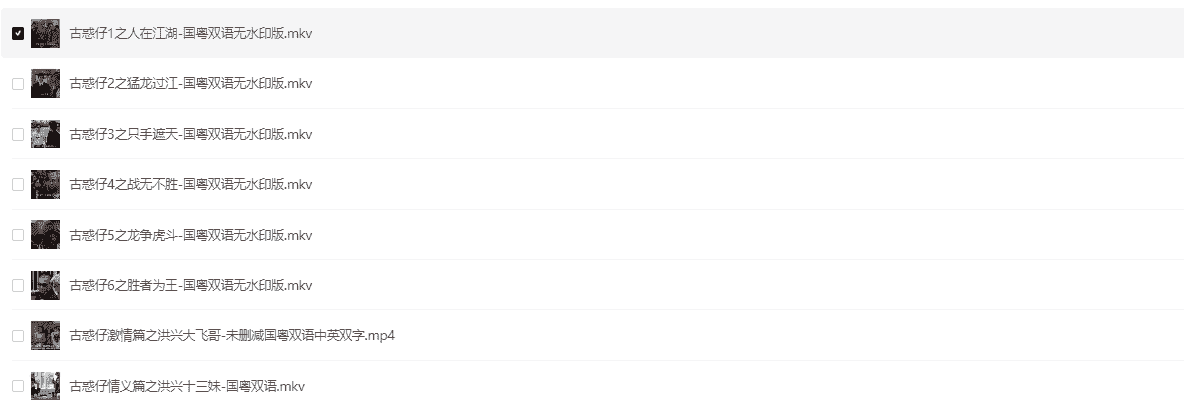Preview the 古惑仔6之胜者为王 thumbnail
Screen dimensions: 1184x410
click(45, 285)
